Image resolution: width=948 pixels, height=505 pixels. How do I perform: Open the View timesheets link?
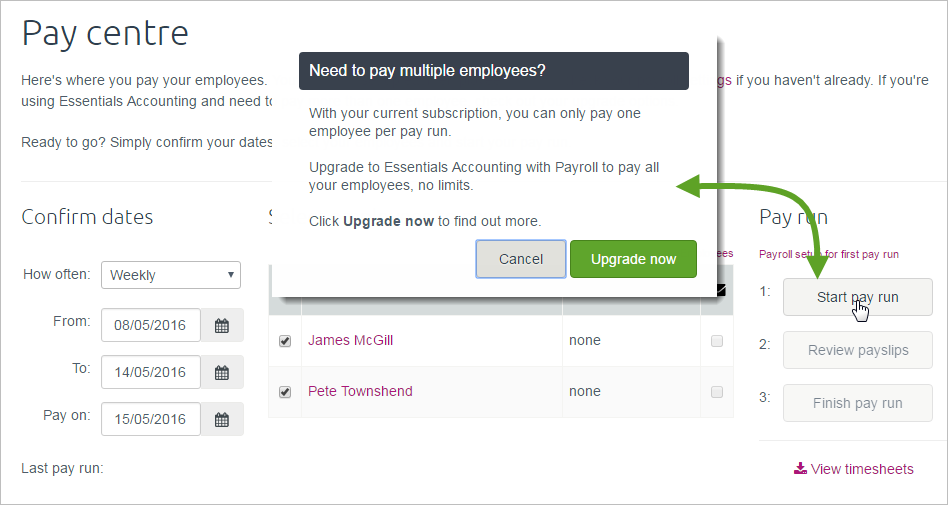tap(861, 468)
